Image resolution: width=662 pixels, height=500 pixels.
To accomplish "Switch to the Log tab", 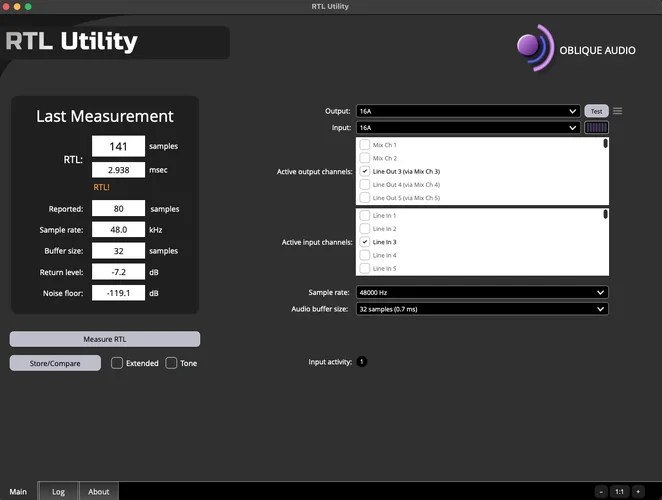I will click(58, 491).
